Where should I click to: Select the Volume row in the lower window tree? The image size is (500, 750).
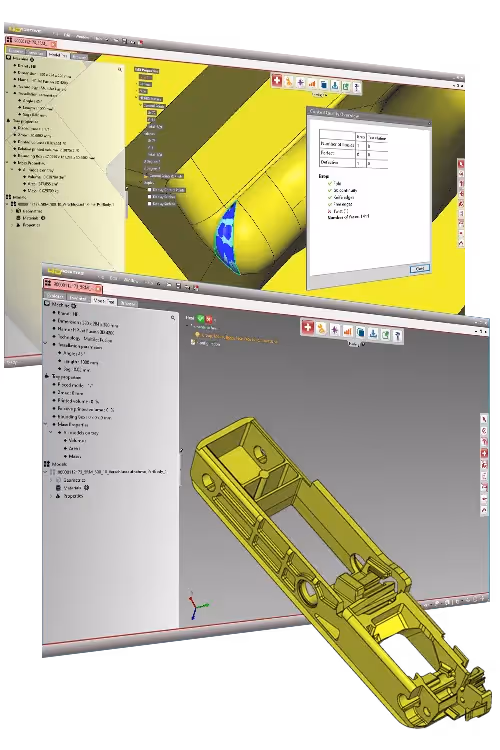point(75,441)
